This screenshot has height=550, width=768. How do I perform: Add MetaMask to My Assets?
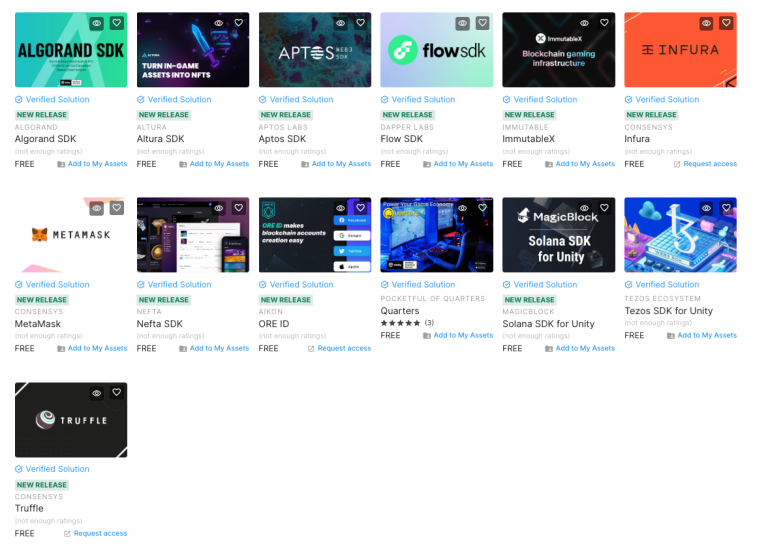tap(92, 349)
